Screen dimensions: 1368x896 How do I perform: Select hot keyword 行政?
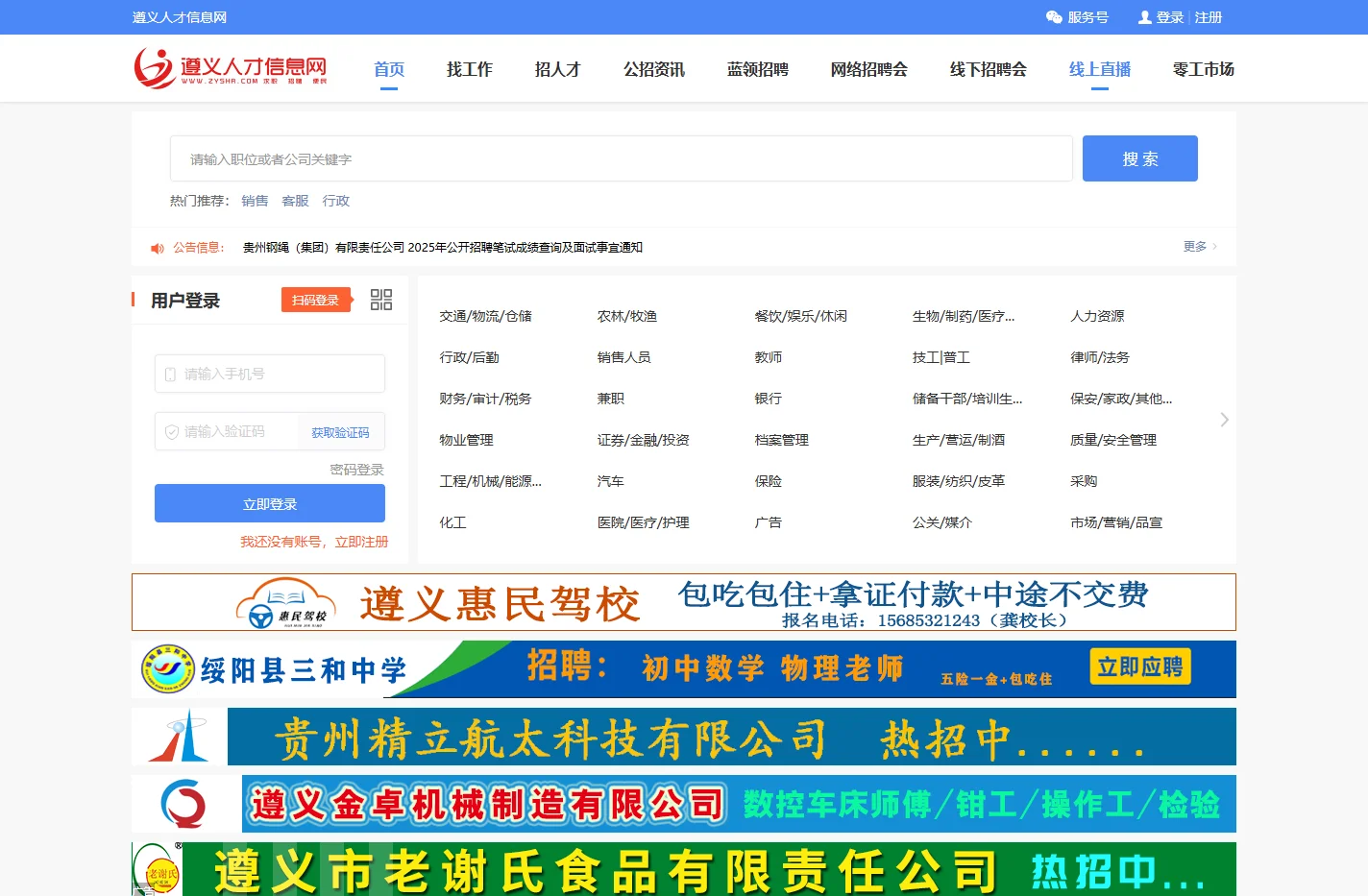click(x=336, y=201)
